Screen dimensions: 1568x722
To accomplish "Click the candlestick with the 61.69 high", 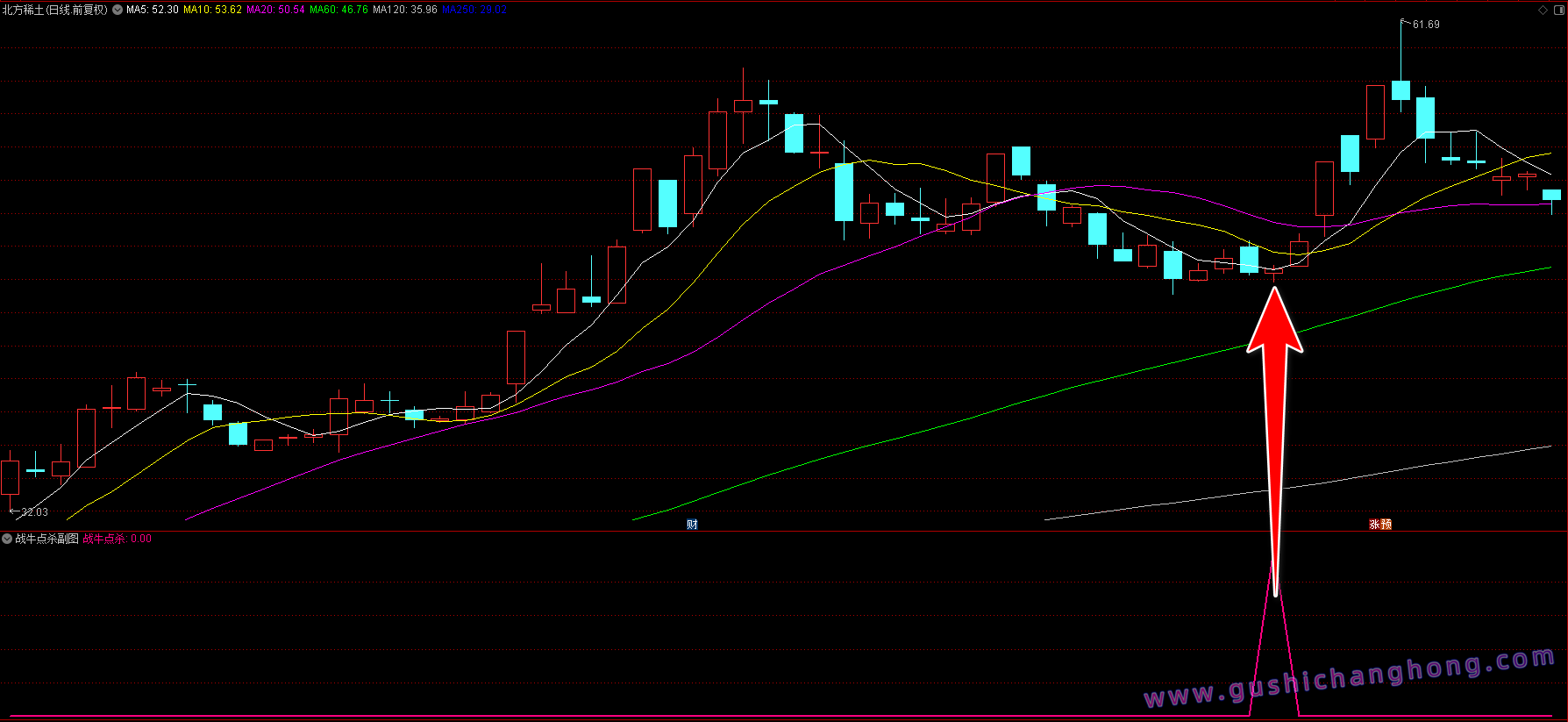I will point(1401,89).
